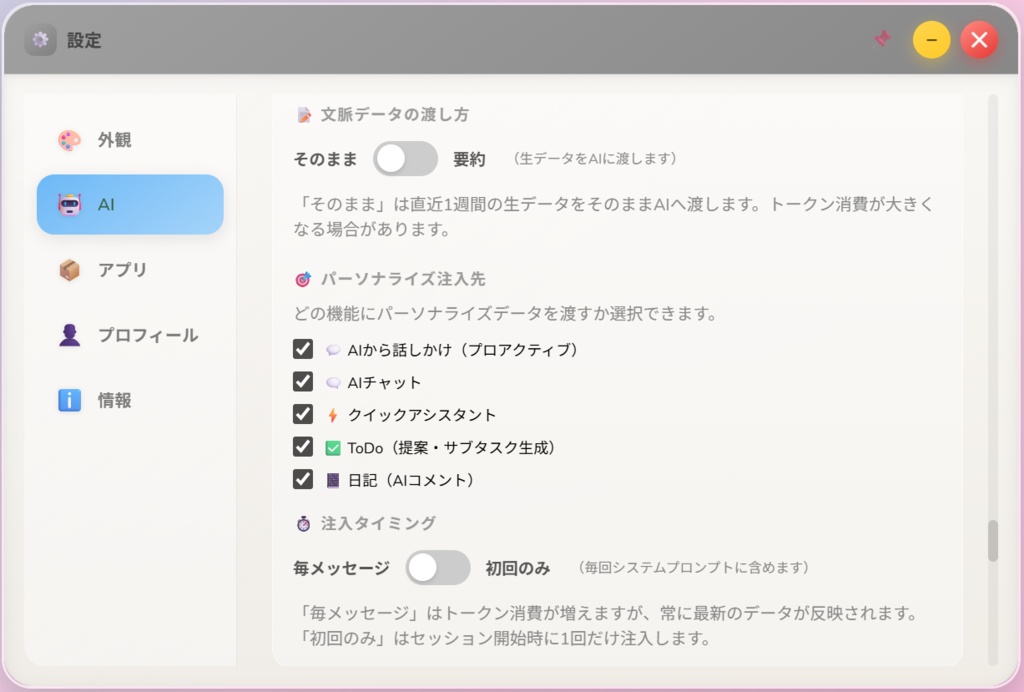The image size is (1024, 692).
Task: Click the person icon next to プロフィール
Action: (70, 335)
